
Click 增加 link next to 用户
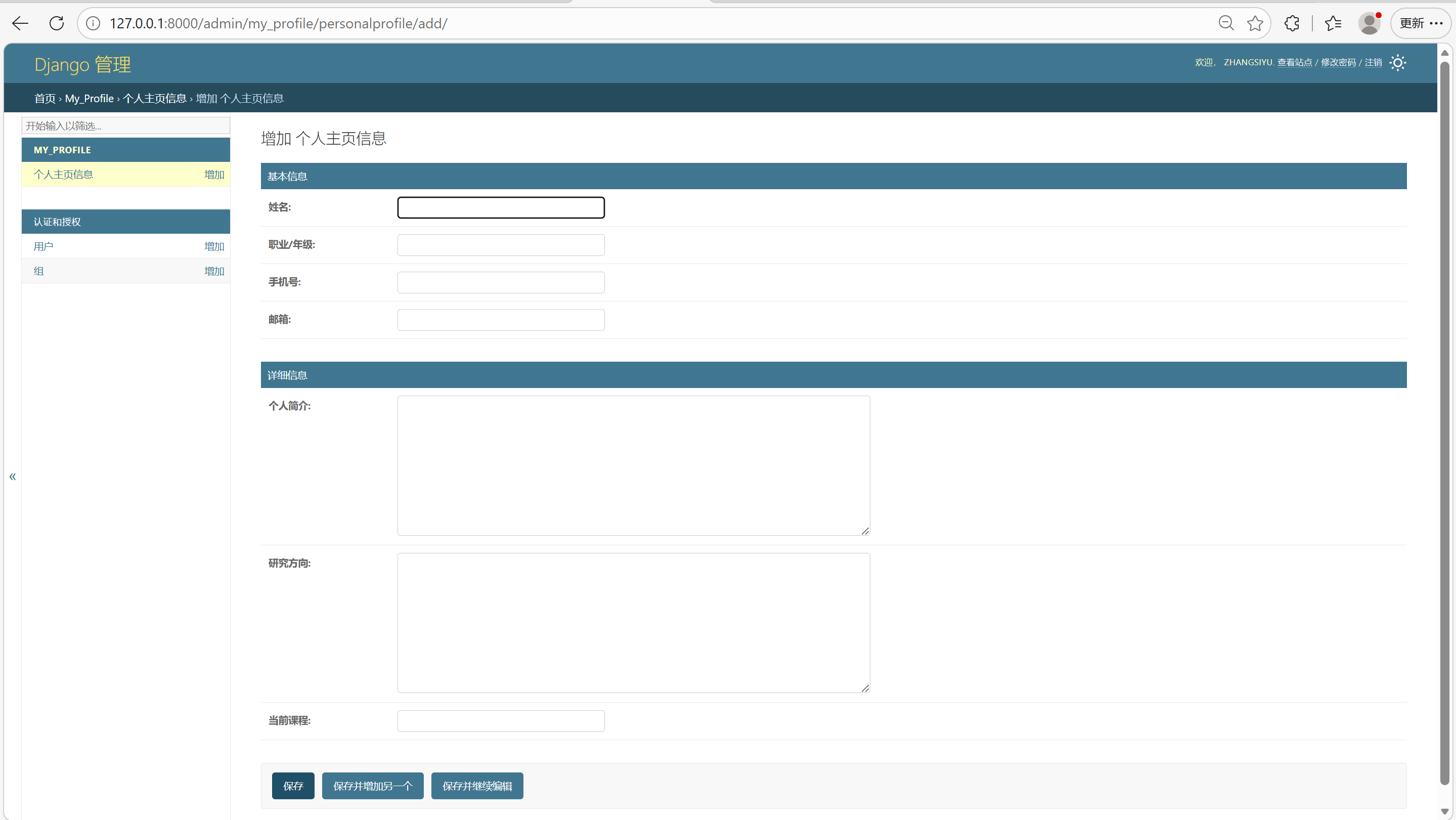point(213,246)
